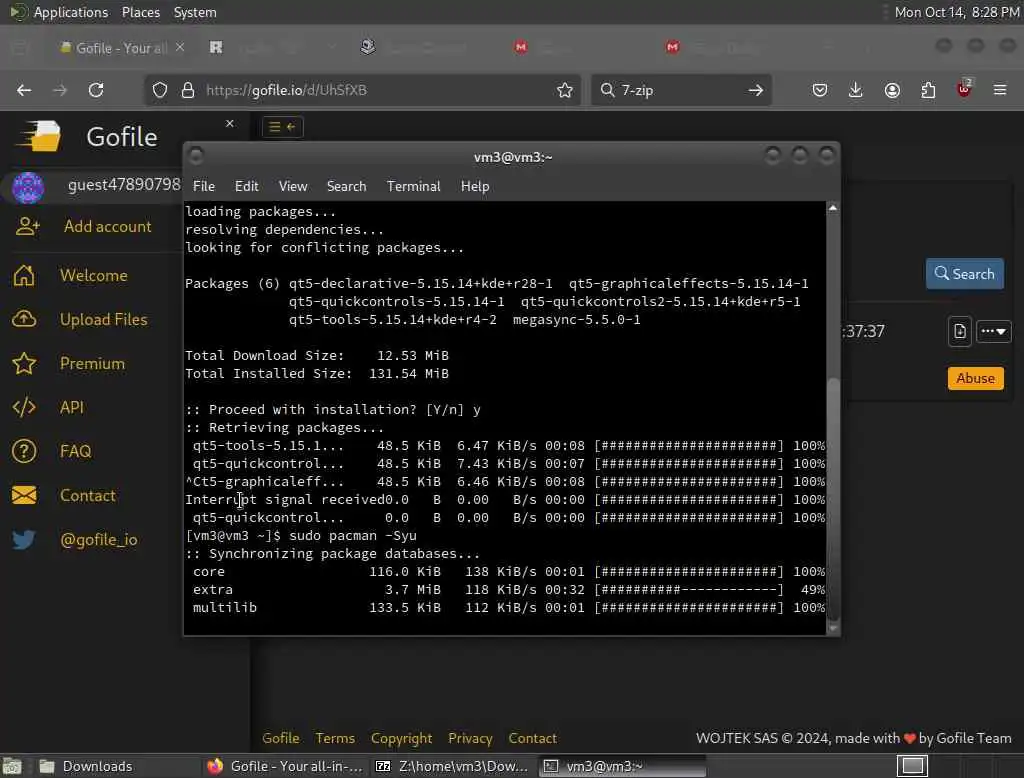The width and height of the screenshot is (1024, 778).
Task: Open Add account link in sidebar
Action: 108,227
